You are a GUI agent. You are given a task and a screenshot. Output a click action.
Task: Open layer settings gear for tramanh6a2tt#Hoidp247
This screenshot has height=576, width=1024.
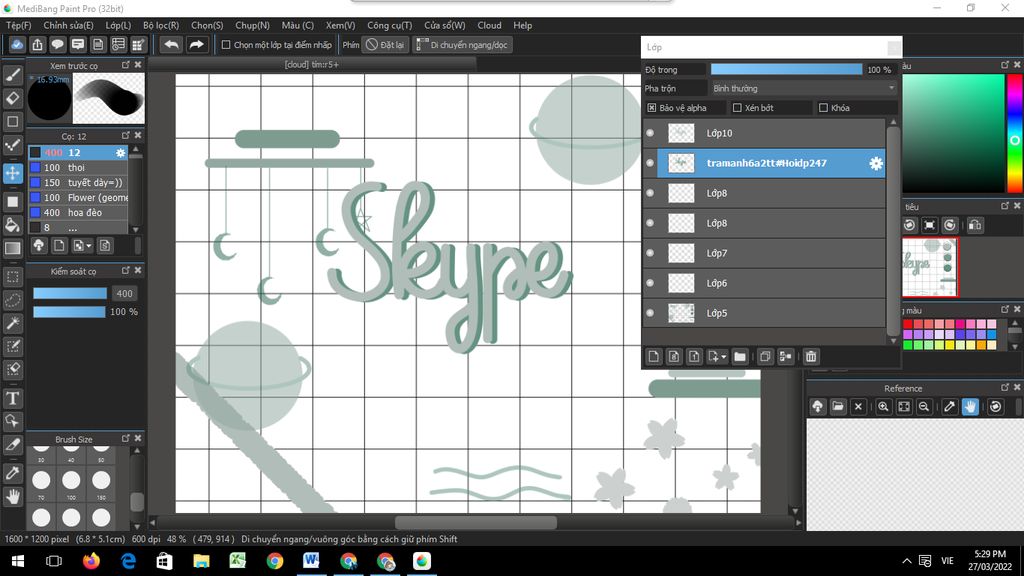coord(876,163)
